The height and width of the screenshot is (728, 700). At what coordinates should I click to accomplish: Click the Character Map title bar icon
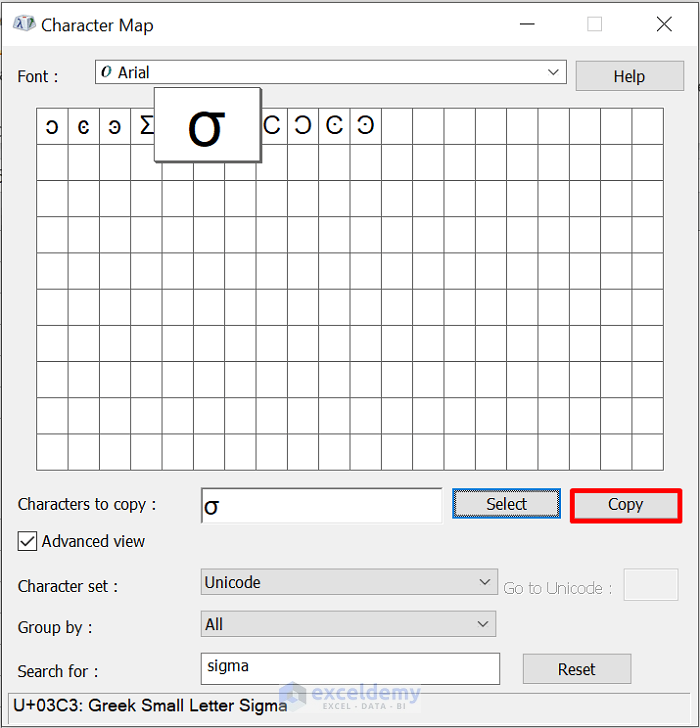click(x=24, y=24)
